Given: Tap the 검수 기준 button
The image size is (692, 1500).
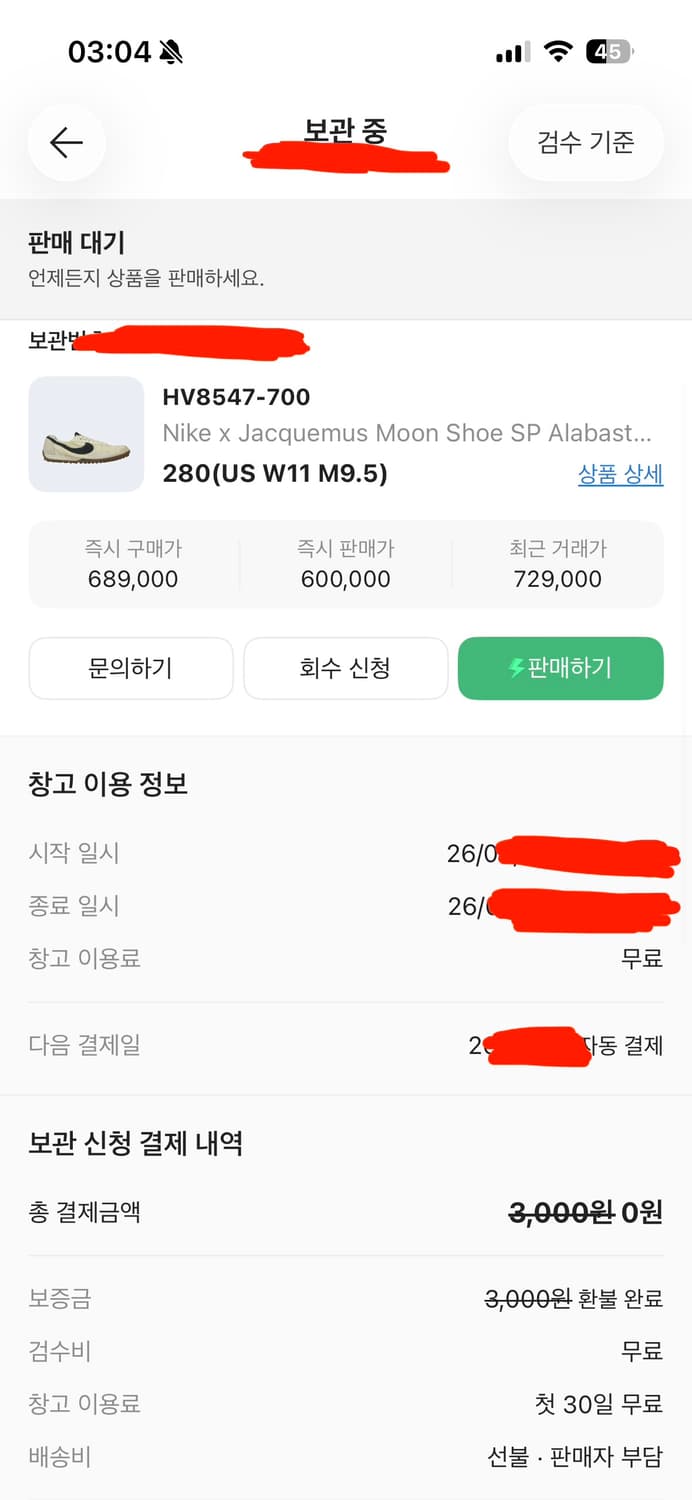Looking at the screenshot, I should [x=586, y=142].
